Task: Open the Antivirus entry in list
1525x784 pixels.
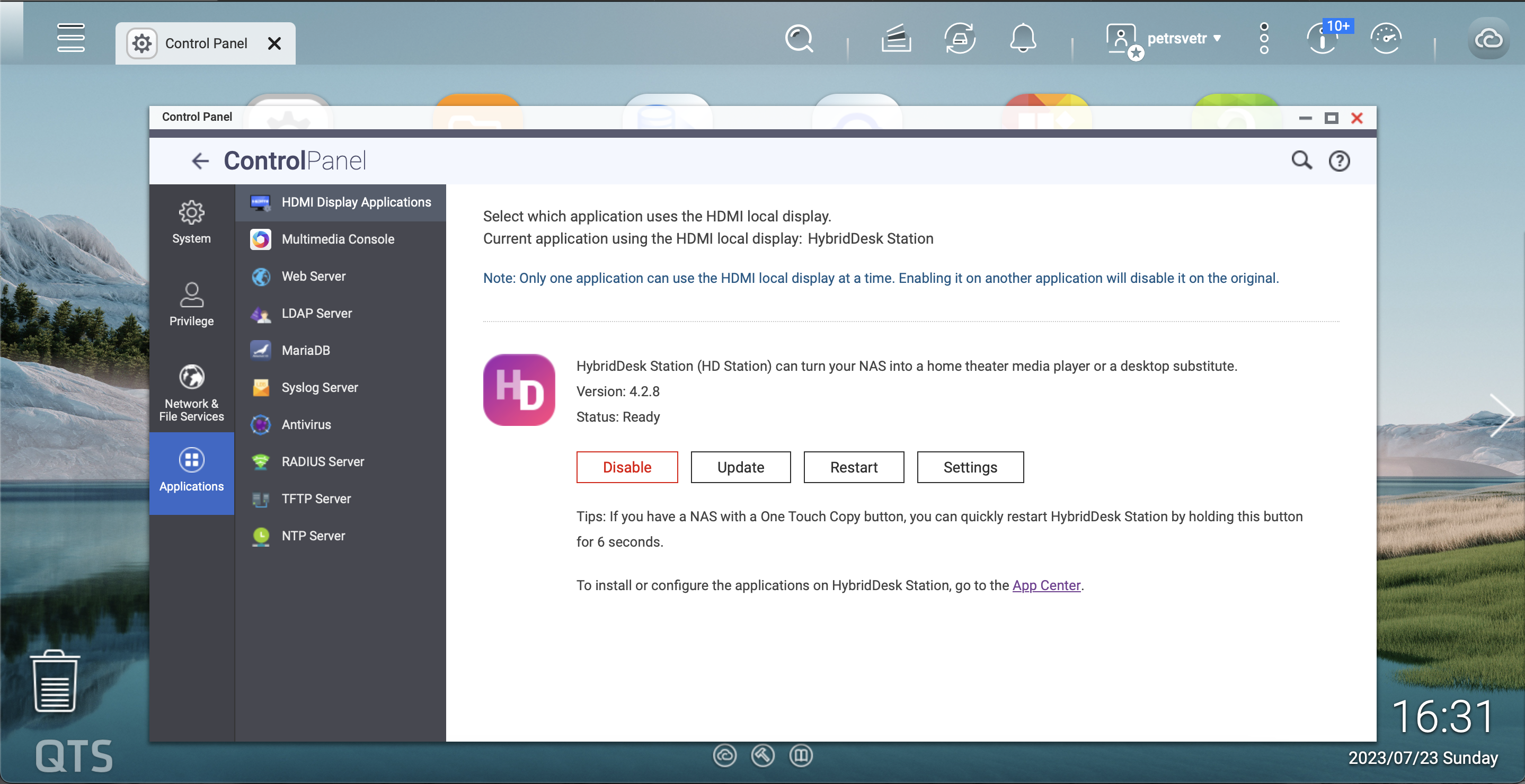Action: [x=306, y=424]
